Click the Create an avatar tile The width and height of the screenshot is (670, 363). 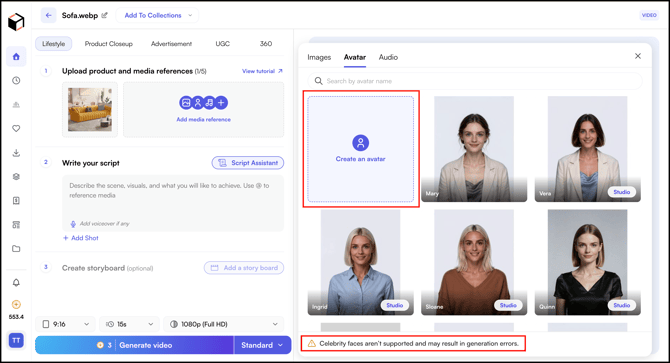(361, 149)
